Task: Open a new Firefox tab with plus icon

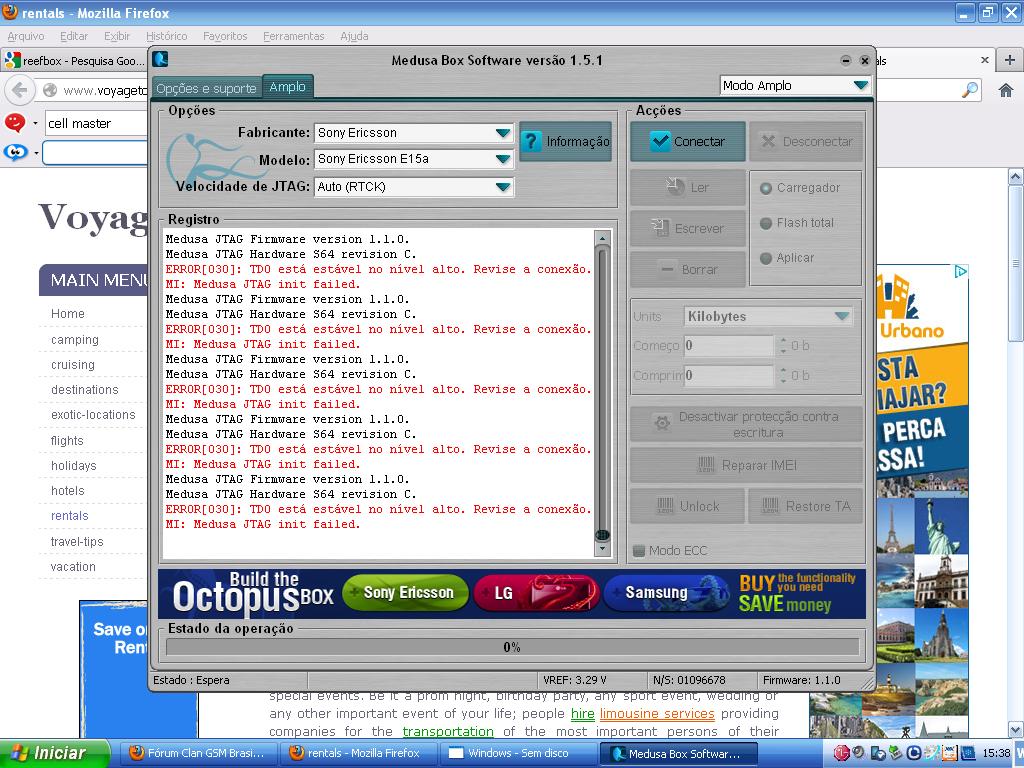Action: pos(1010,60)
